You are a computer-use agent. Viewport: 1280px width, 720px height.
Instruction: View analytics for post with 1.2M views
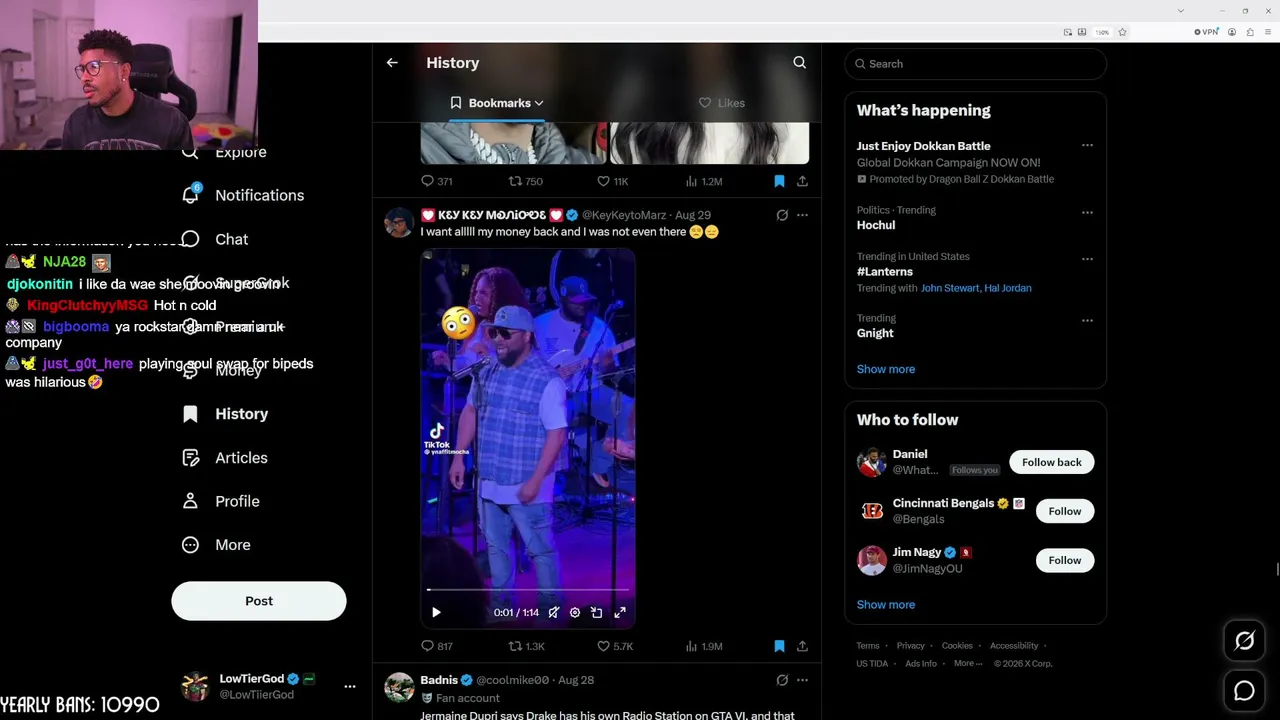click(x=704, y=181)
